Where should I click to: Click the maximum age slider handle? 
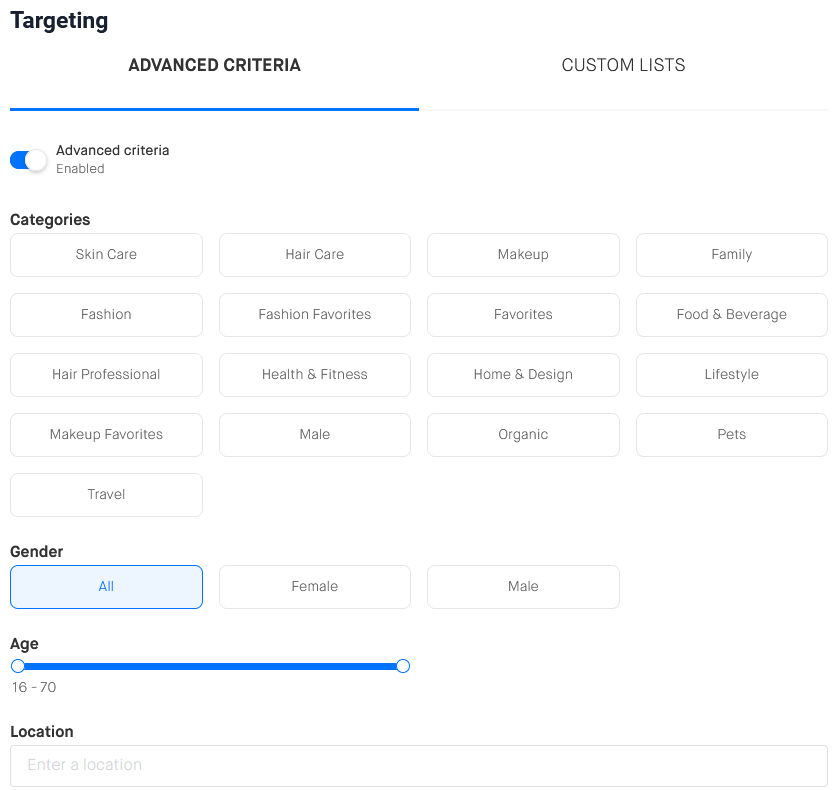(403, 666)
